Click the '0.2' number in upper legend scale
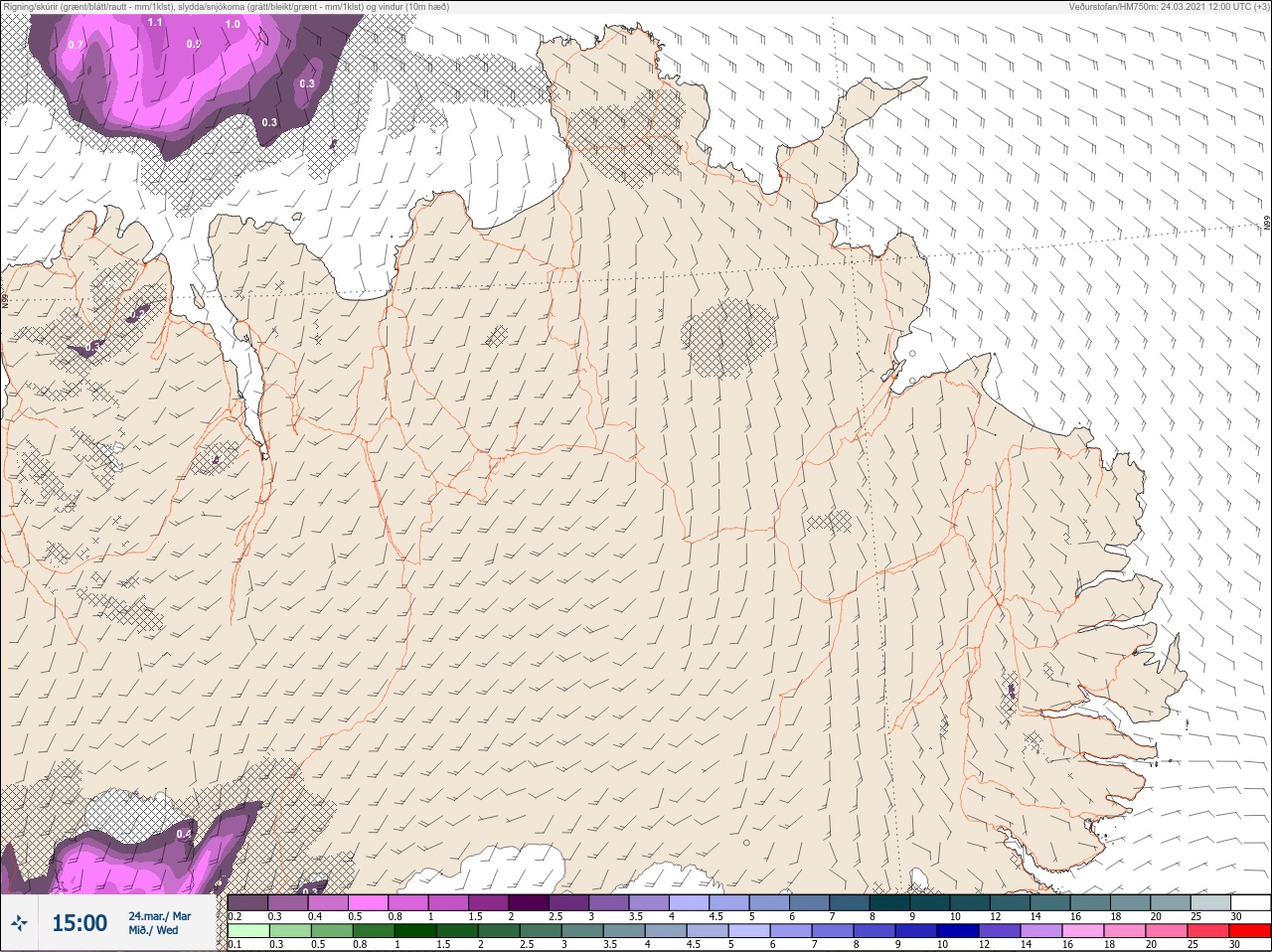Screen dimensions: 1272x952 coord(235,916)
